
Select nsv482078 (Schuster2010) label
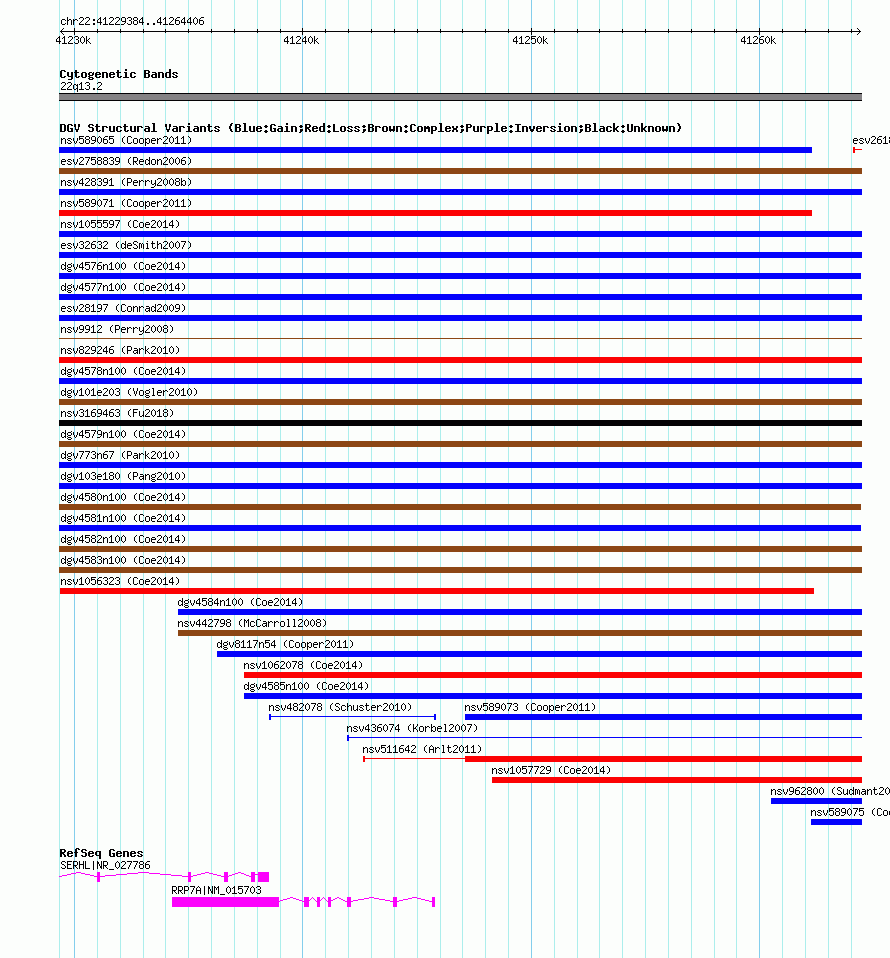(x=340, y=707)
